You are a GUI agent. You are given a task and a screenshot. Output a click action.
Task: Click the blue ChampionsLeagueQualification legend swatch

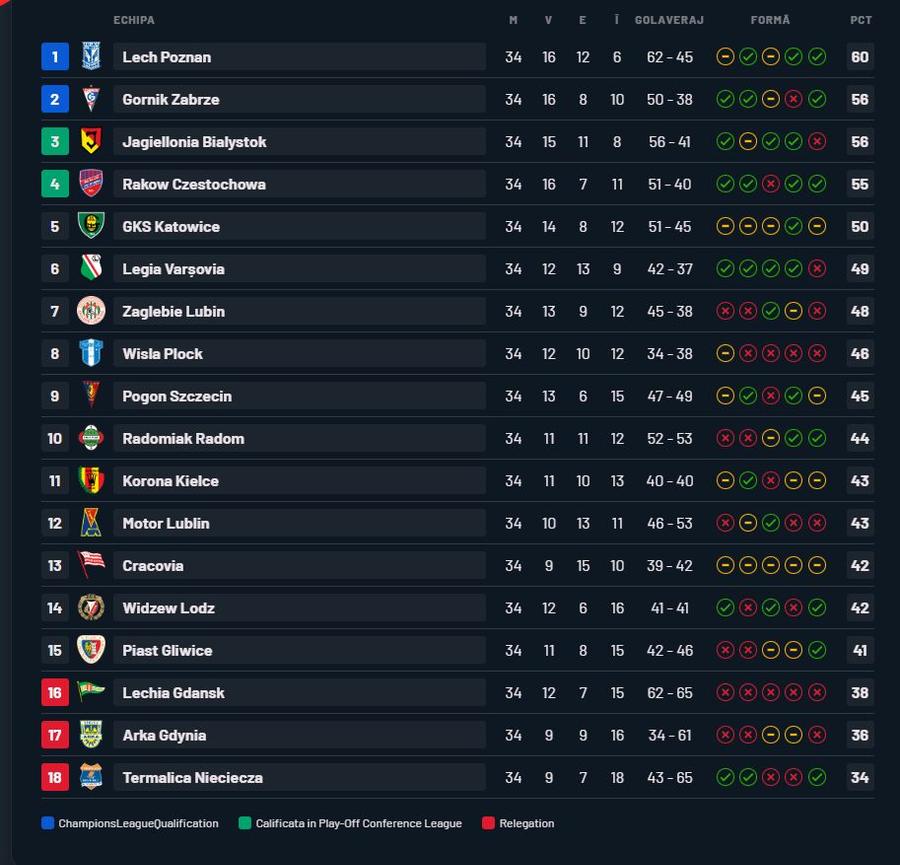coord(48,823)
